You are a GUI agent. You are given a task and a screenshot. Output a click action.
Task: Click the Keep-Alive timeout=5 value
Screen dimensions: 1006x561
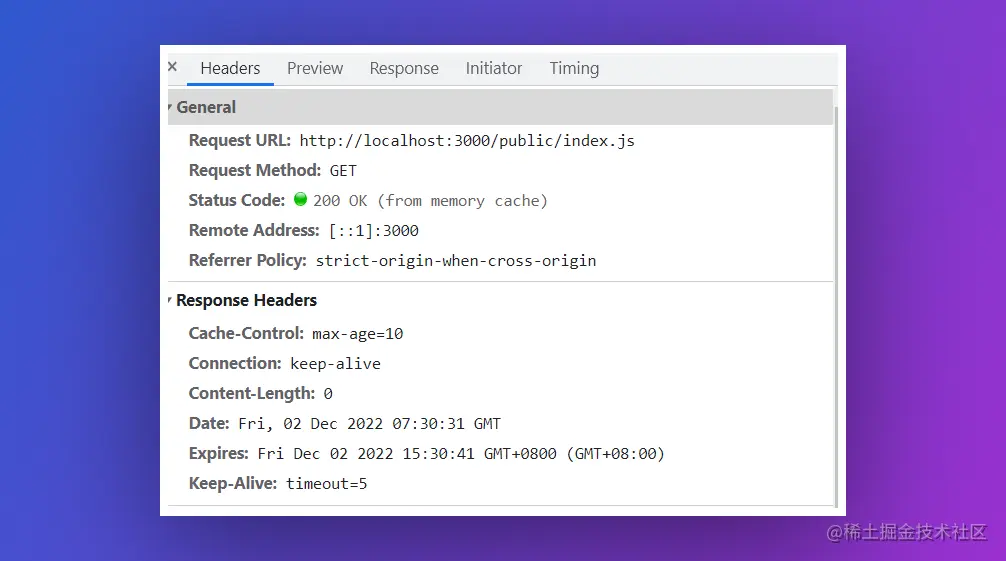327,484
